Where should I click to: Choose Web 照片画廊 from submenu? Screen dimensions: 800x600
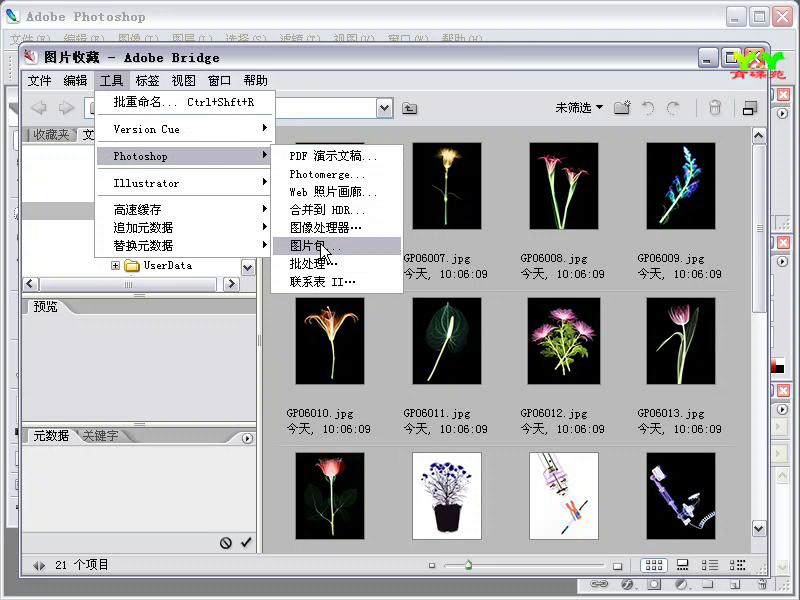pos(337,192)
